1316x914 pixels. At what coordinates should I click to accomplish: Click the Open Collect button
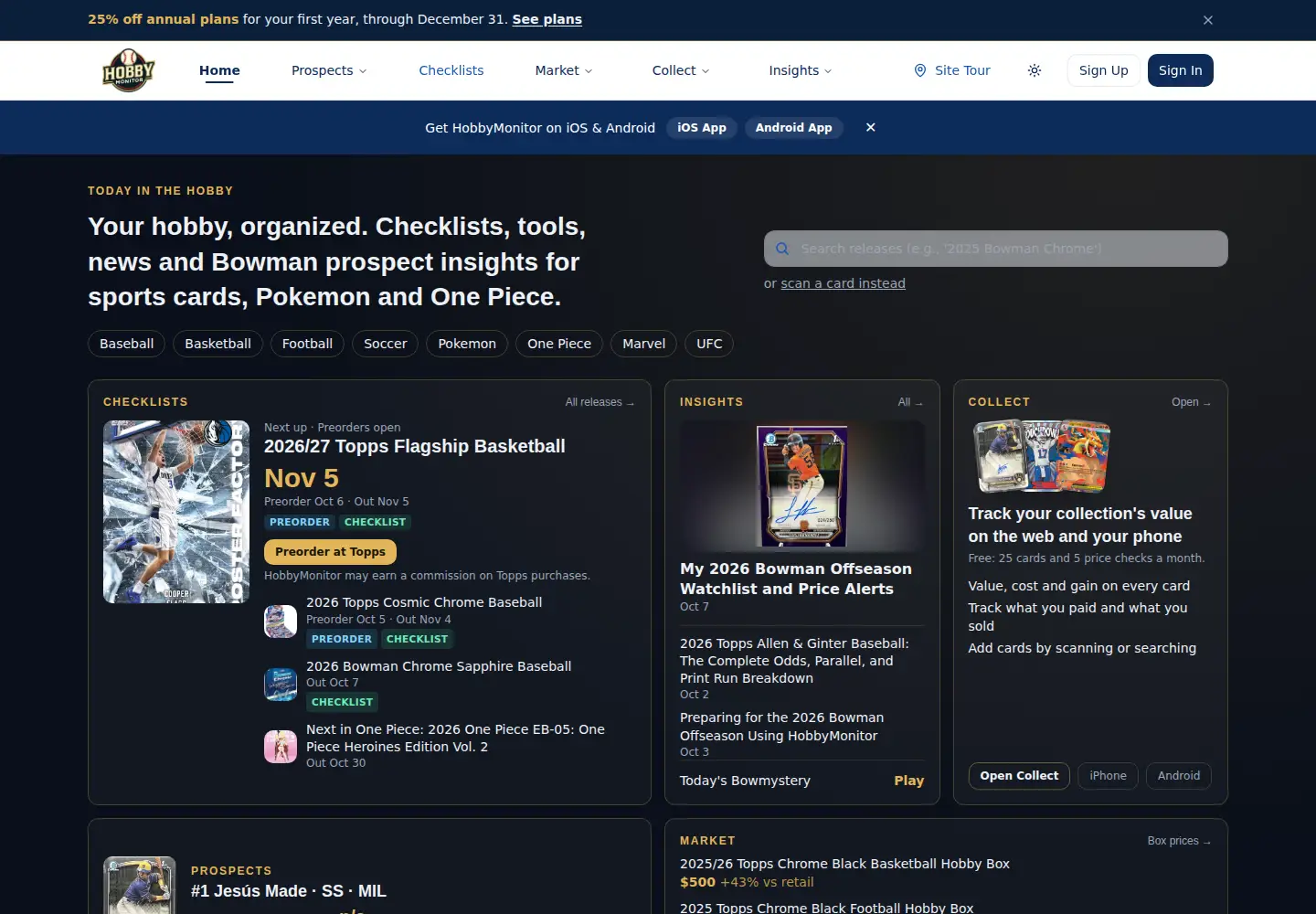coord(1019,776)
